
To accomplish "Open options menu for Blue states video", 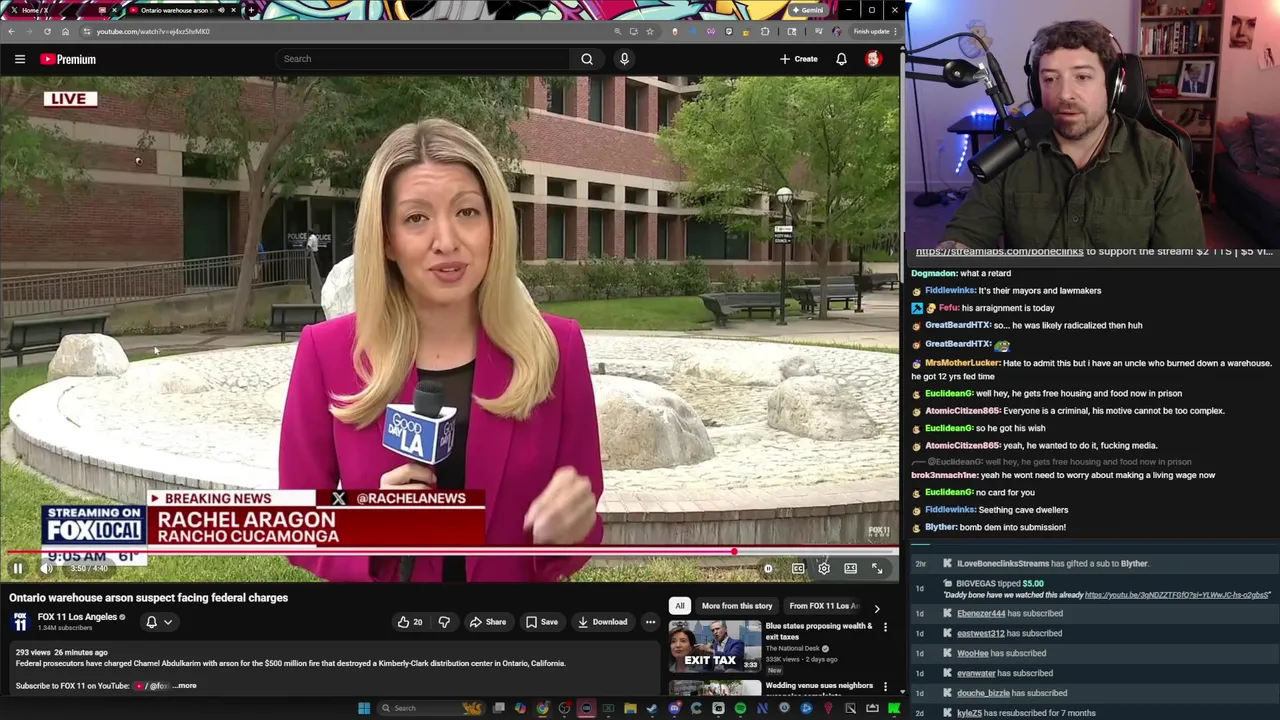I will point(885,627).
